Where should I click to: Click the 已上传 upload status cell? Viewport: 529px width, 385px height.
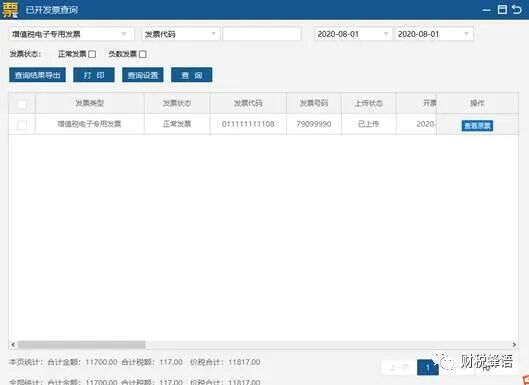368,124
